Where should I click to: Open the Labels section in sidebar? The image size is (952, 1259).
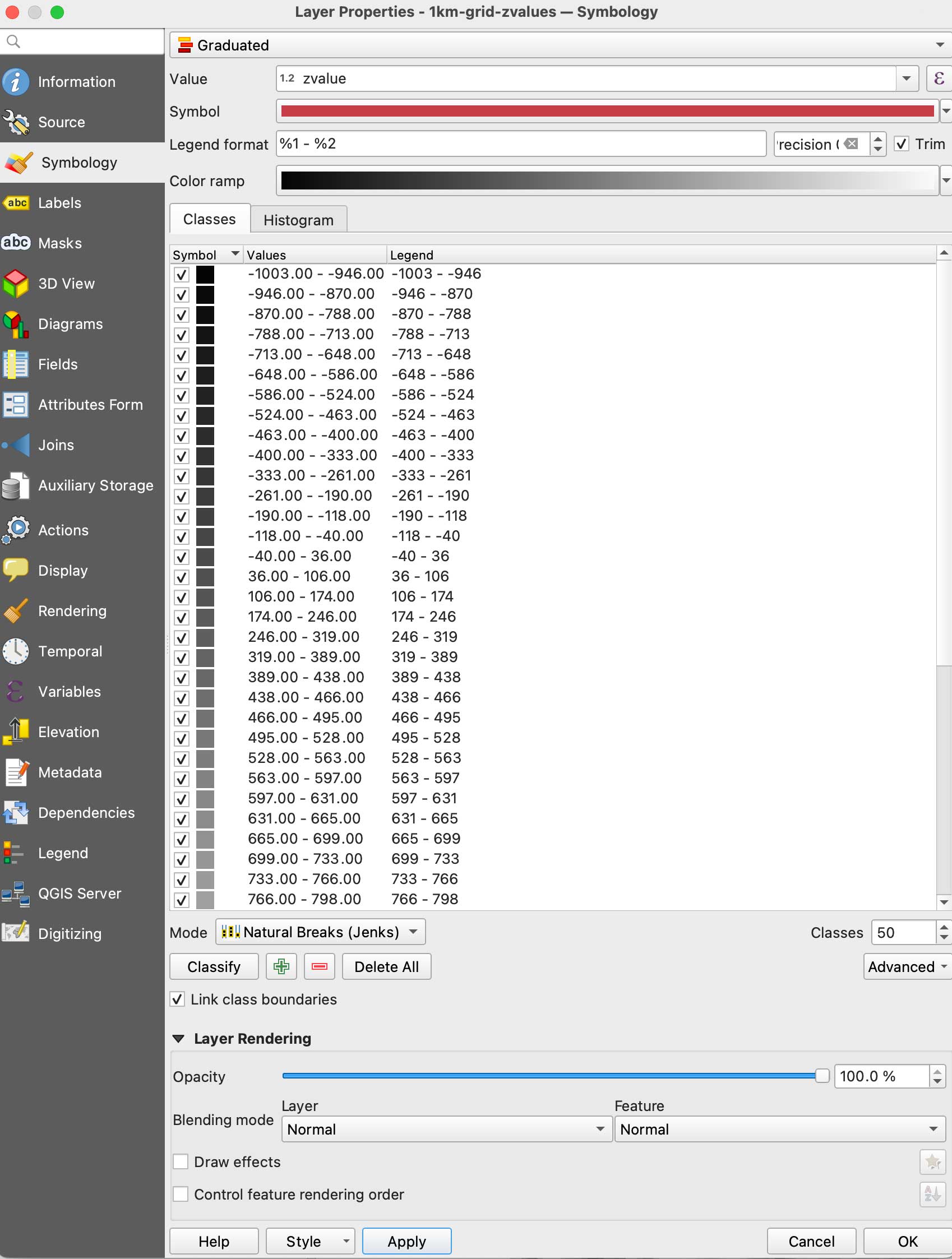tap(60, 203)
